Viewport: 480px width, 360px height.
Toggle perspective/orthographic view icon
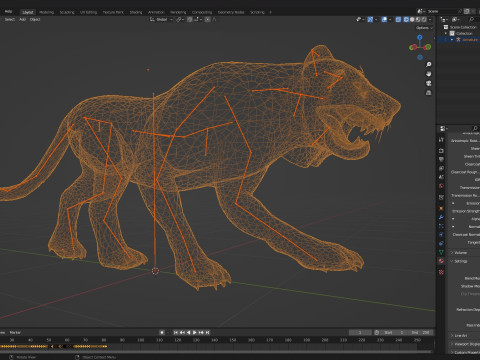point(429,92)
